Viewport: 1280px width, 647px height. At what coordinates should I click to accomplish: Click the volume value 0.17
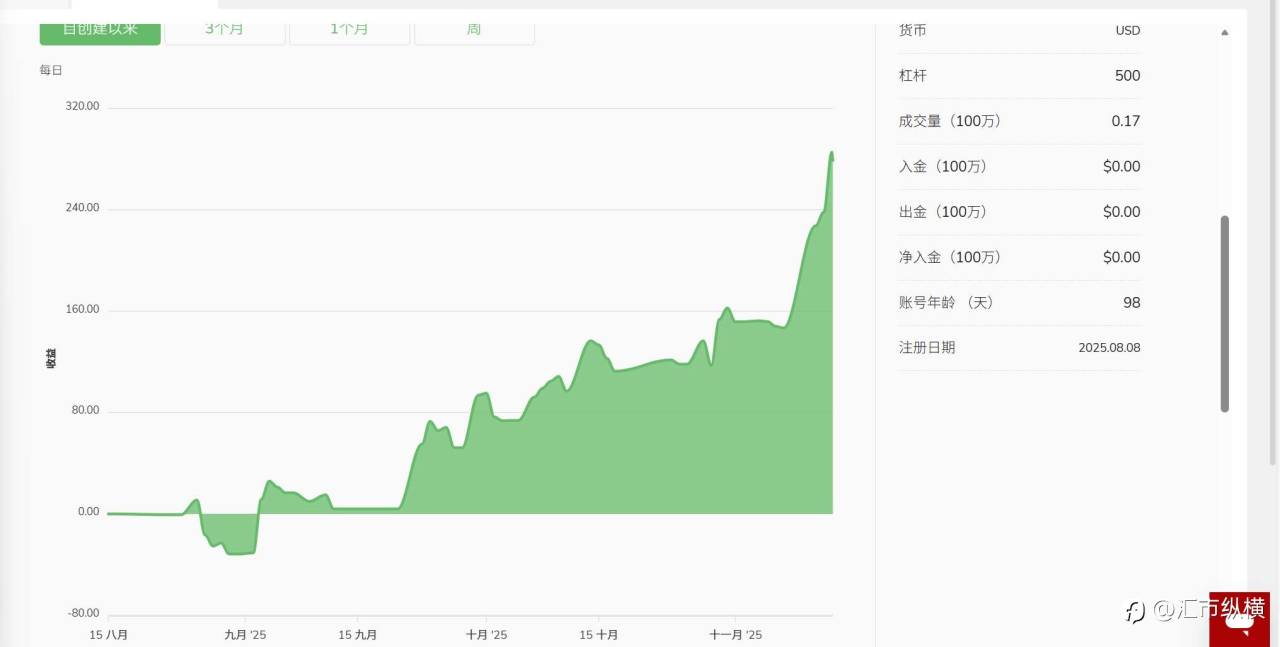[1126, 121]
